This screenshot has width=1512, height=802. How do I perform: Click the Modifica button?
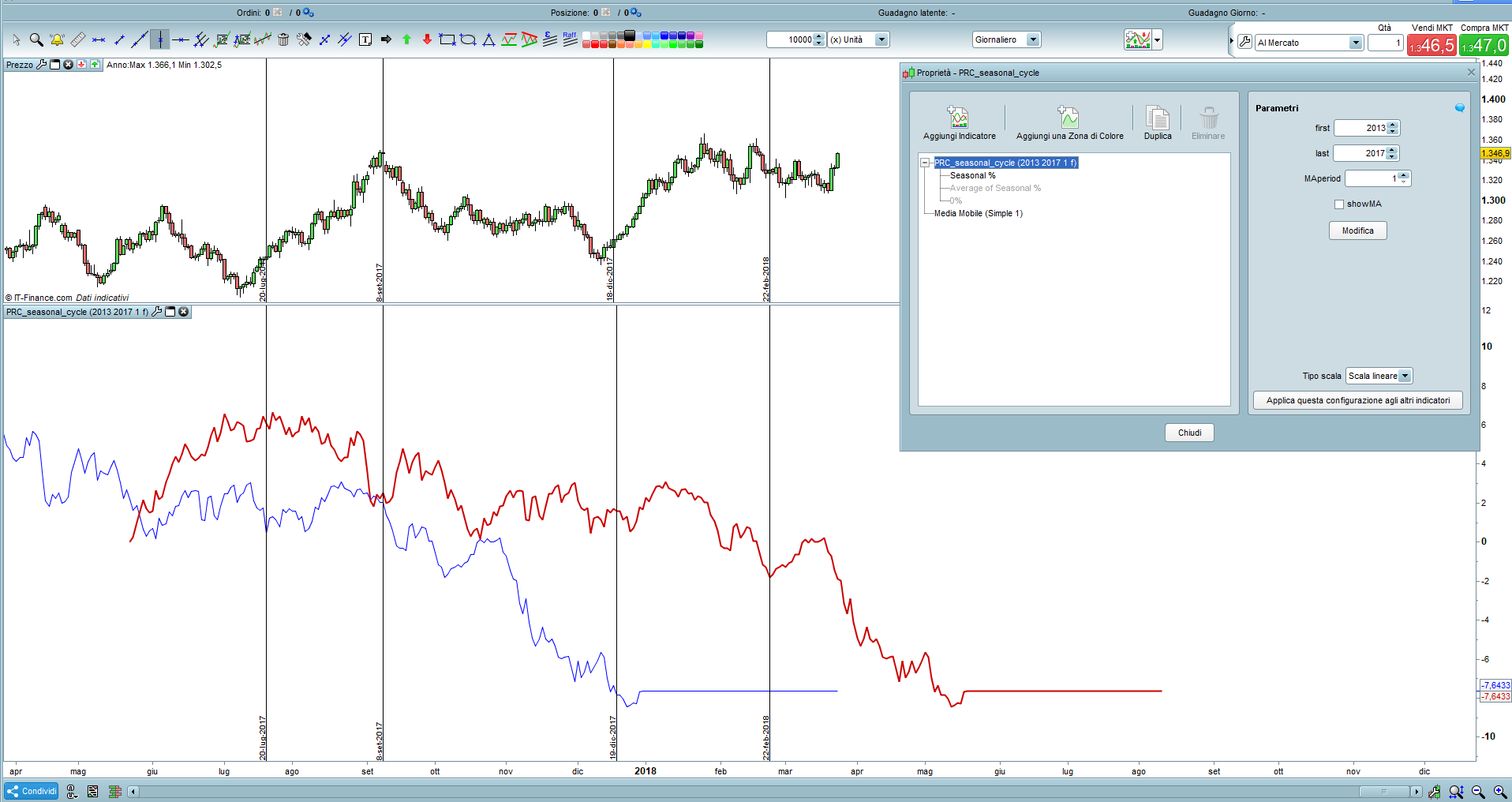pos(1358,230)
